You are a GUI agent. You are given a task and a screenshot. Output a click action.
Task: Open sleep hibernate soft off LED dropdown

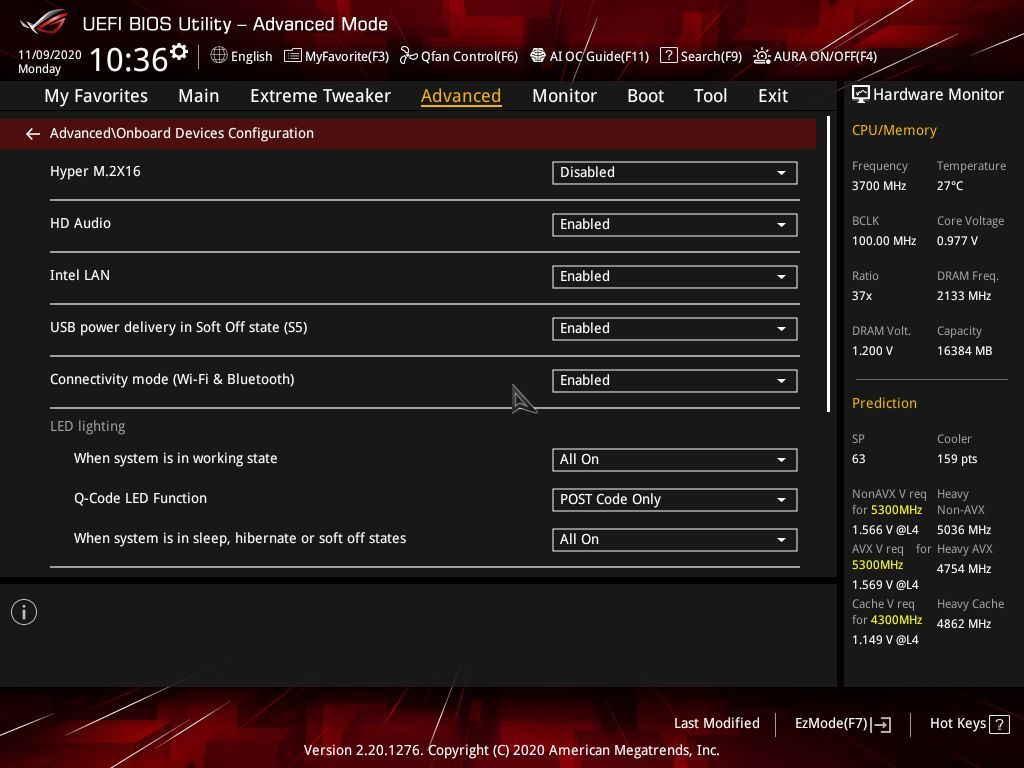pos(675,539)
